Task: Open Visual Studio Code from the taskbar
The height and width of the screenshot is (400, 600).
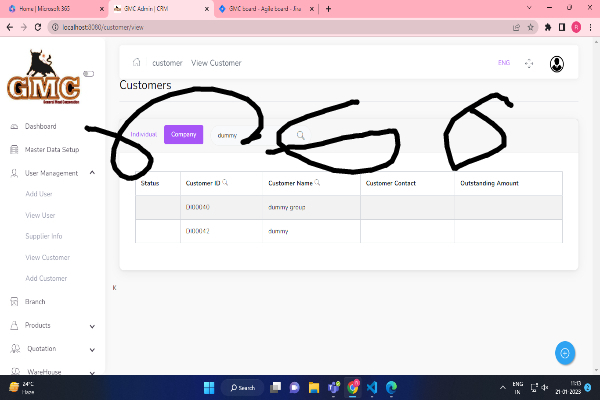Action: point(371,387)
